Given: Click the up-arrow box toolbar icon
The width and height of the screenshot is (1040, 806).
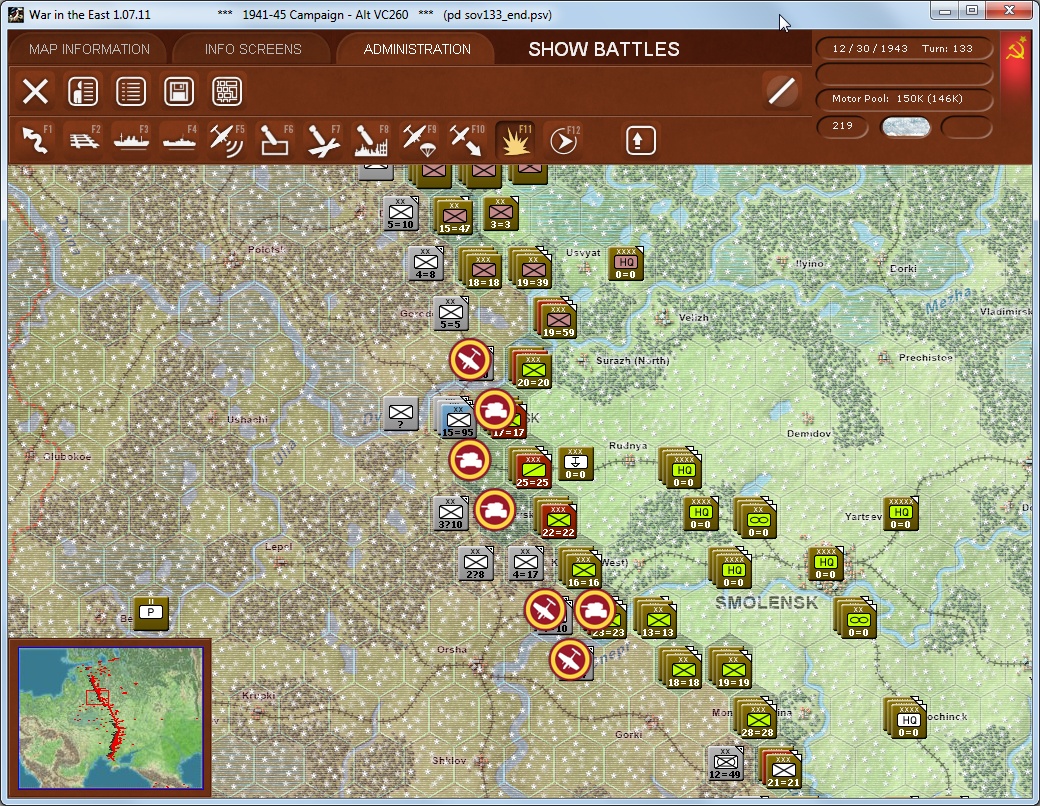Looking at the screenshot, I should coord(640,140).
